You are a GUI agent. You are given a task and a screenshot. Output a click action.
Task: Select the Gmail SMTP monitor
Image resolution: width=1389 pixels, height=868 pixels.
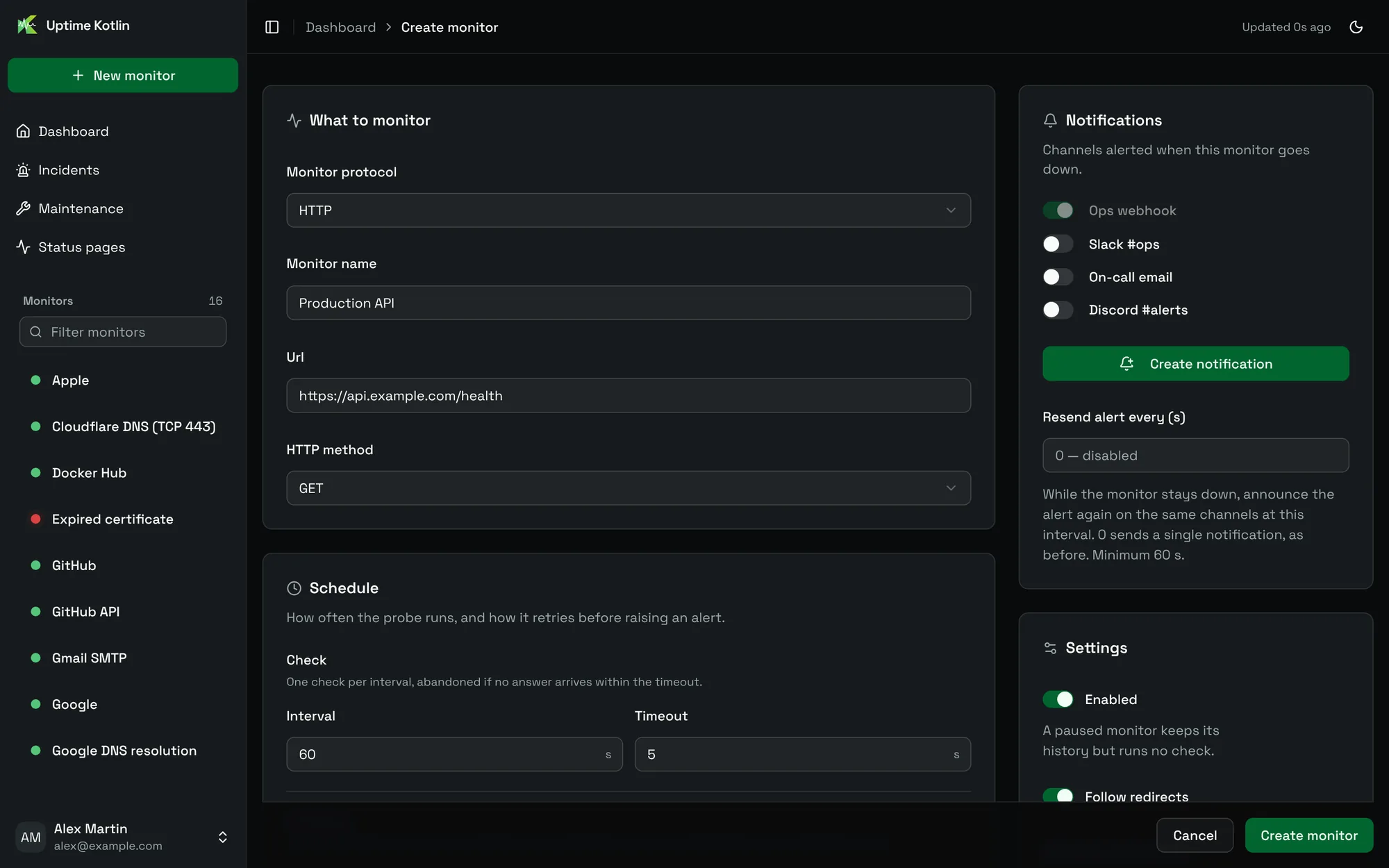coord(123,658)
